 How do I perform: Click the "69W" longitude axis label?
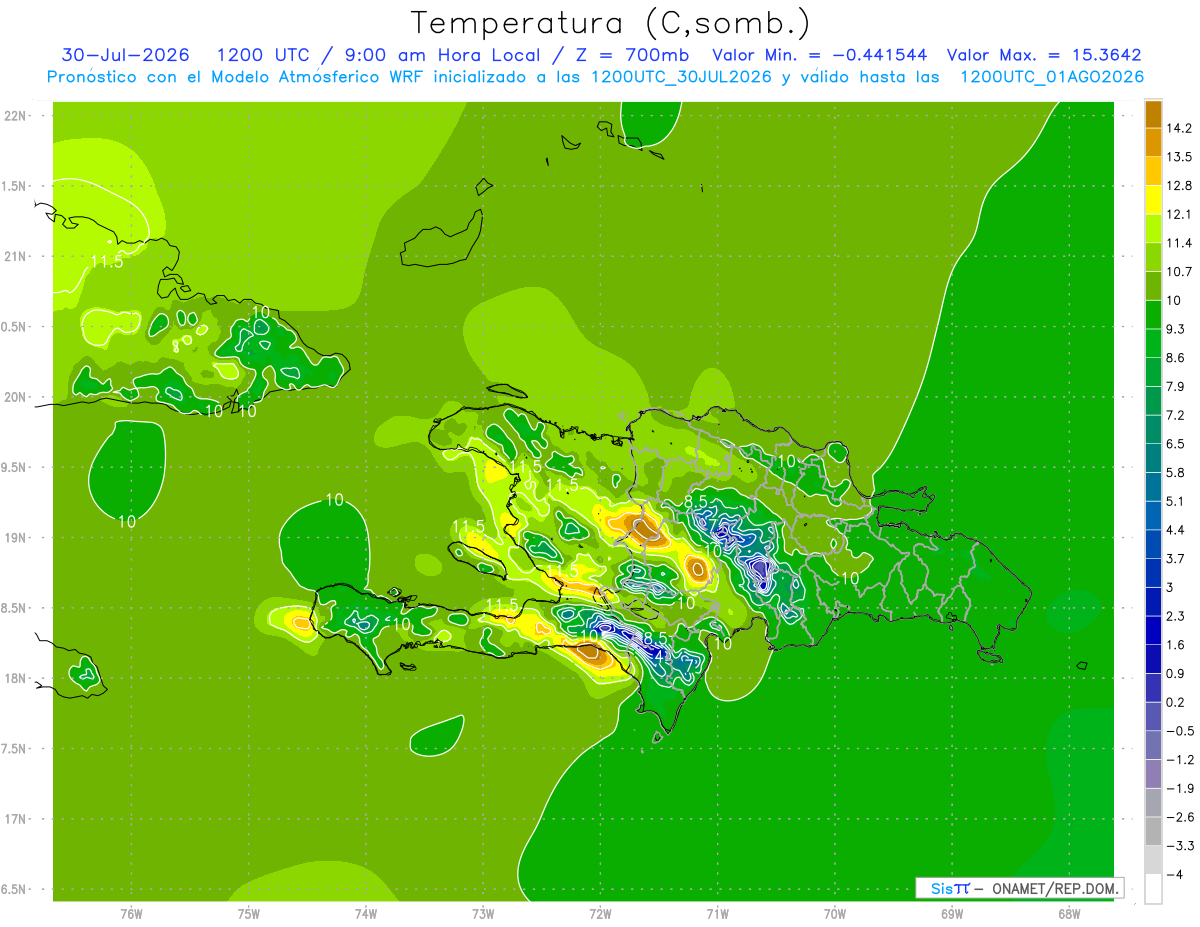952,914
